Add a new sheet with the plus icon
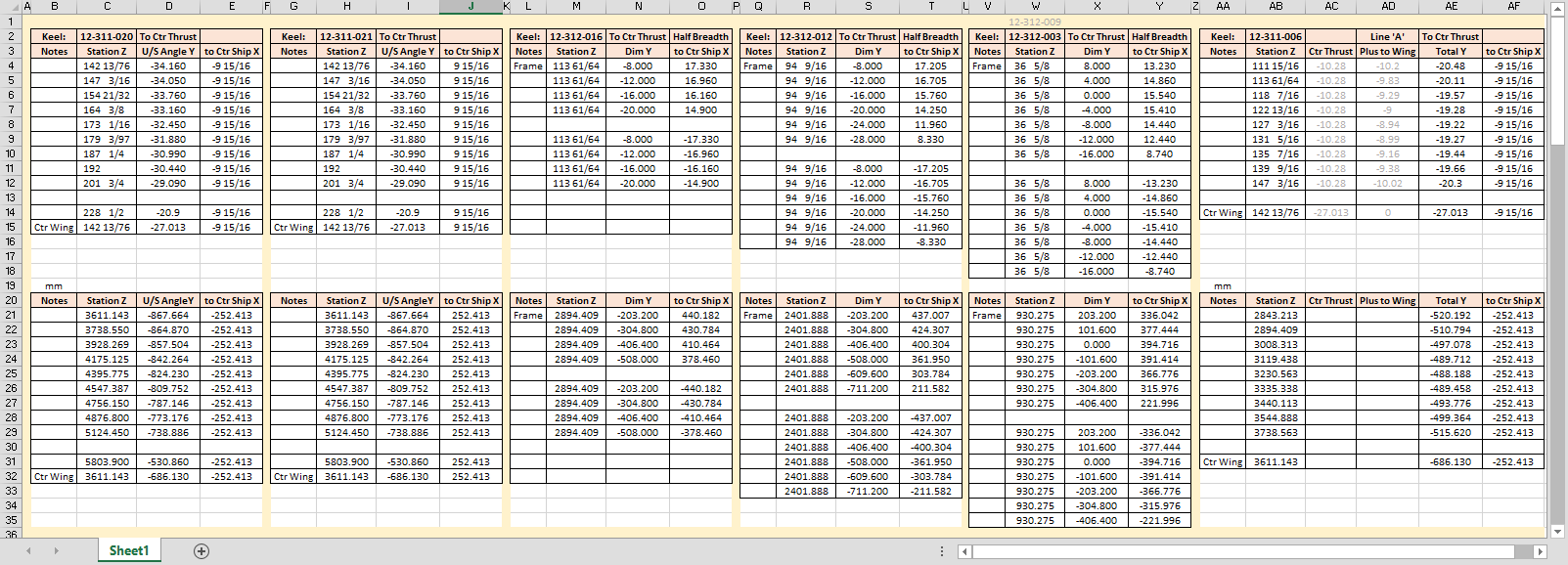This screenshot has height=565, width=1568. click(x=202, y=551)
